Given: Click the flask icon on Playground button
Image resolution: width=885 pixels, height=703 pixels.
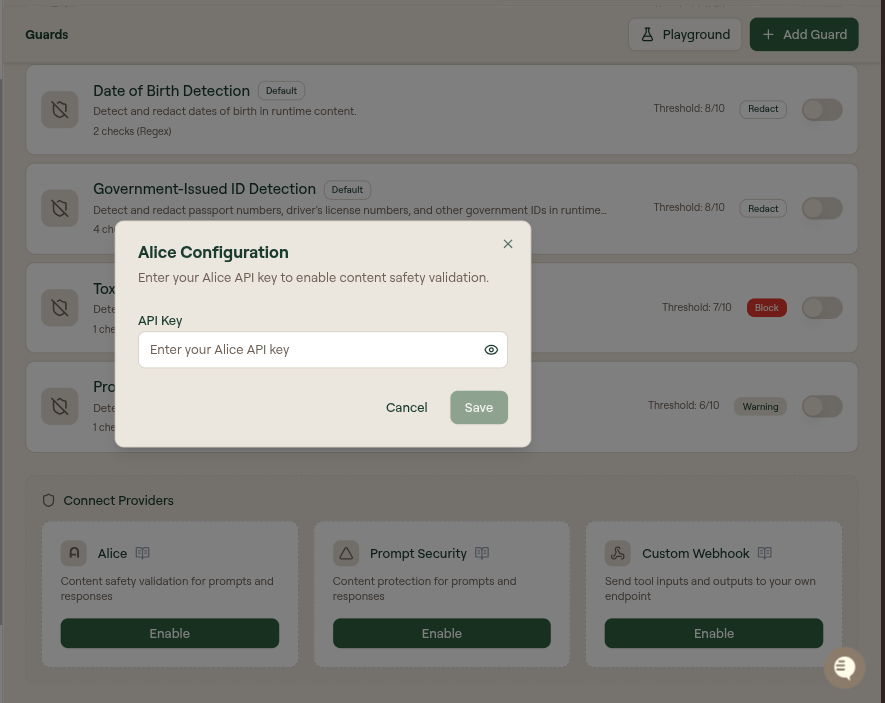Looking at the screenshot, I should click(647, 34).
